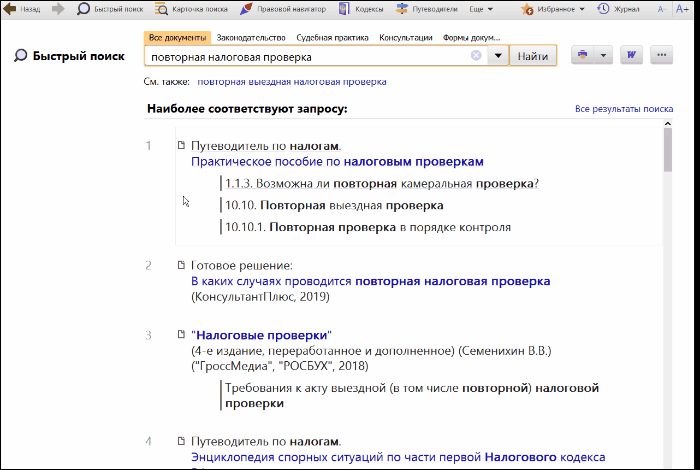
Task: Go back with the Назад arrow
Action: click(21, 9)
